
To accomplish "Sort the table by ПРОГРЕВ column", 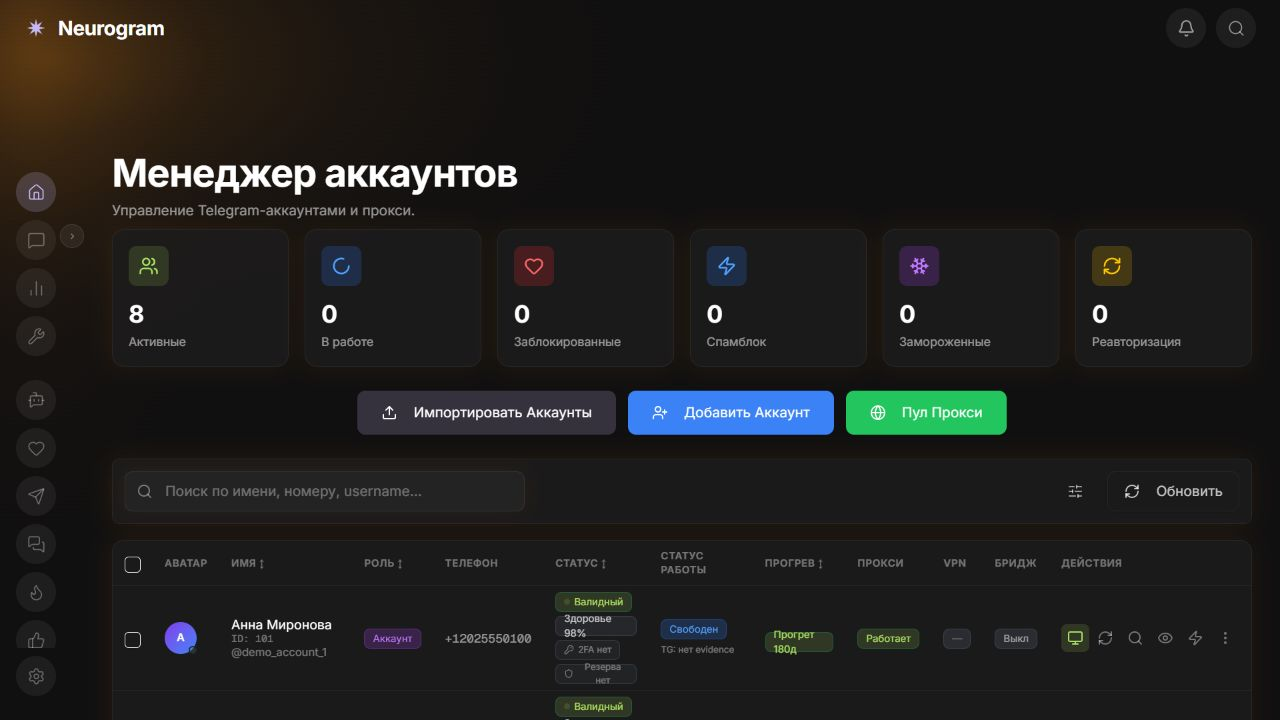I will 794,563.
